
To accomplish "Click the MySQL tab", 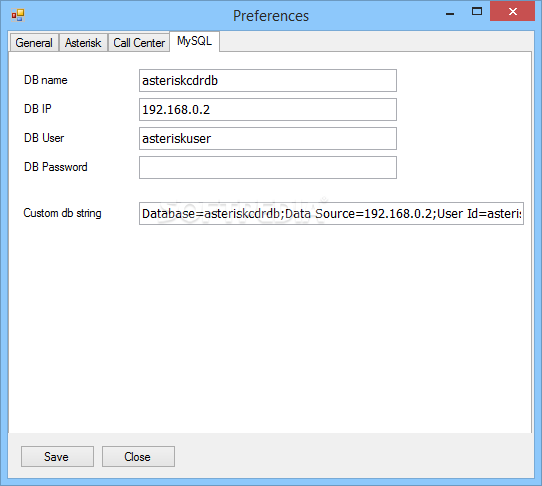I will point(194,41).
